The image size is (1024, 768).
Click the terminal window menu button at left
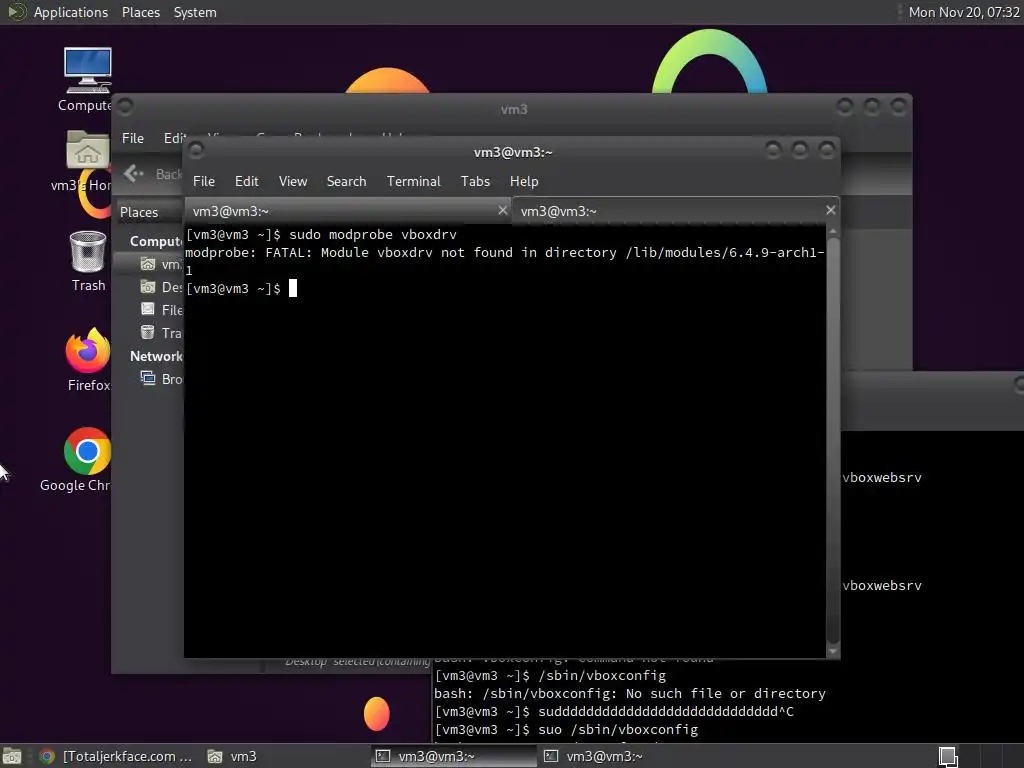[196, 151]
